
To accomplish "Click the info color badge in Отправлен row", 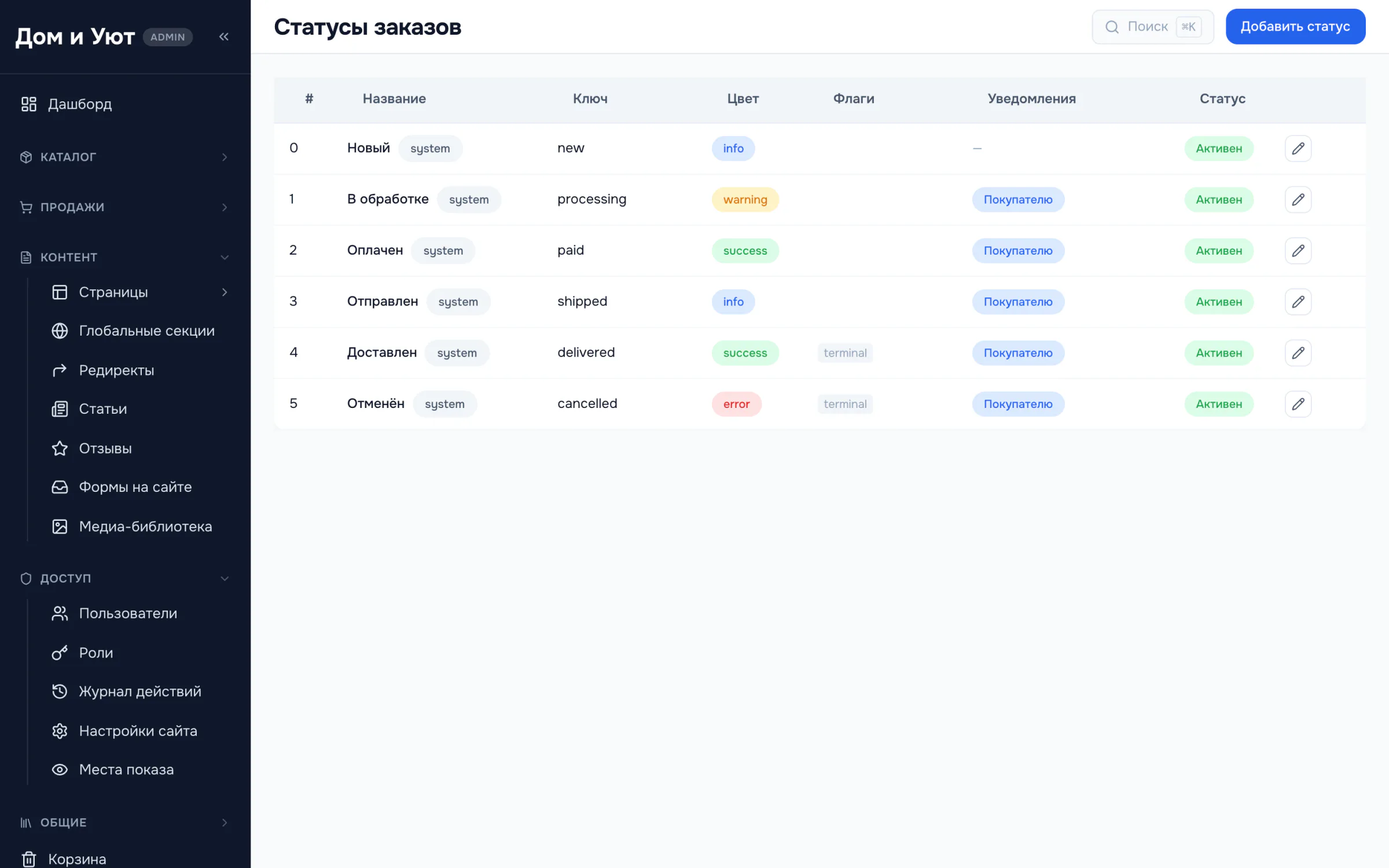I will 733,301.
